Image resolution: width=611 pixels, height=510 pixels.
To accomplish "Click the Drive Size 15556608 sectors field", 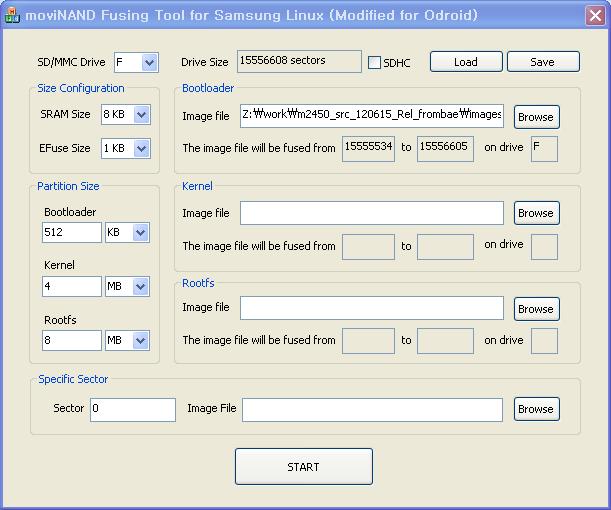I will pos(299,61).
